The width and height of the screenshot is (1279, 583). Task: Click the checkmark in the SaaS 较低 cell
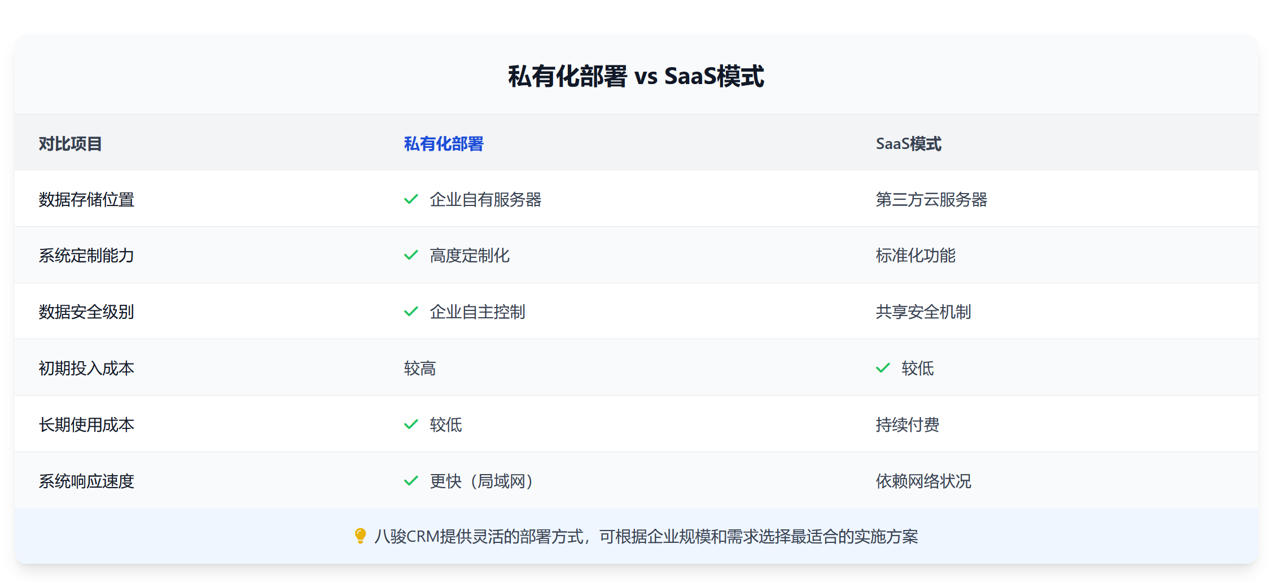click(x=883, y=368)
